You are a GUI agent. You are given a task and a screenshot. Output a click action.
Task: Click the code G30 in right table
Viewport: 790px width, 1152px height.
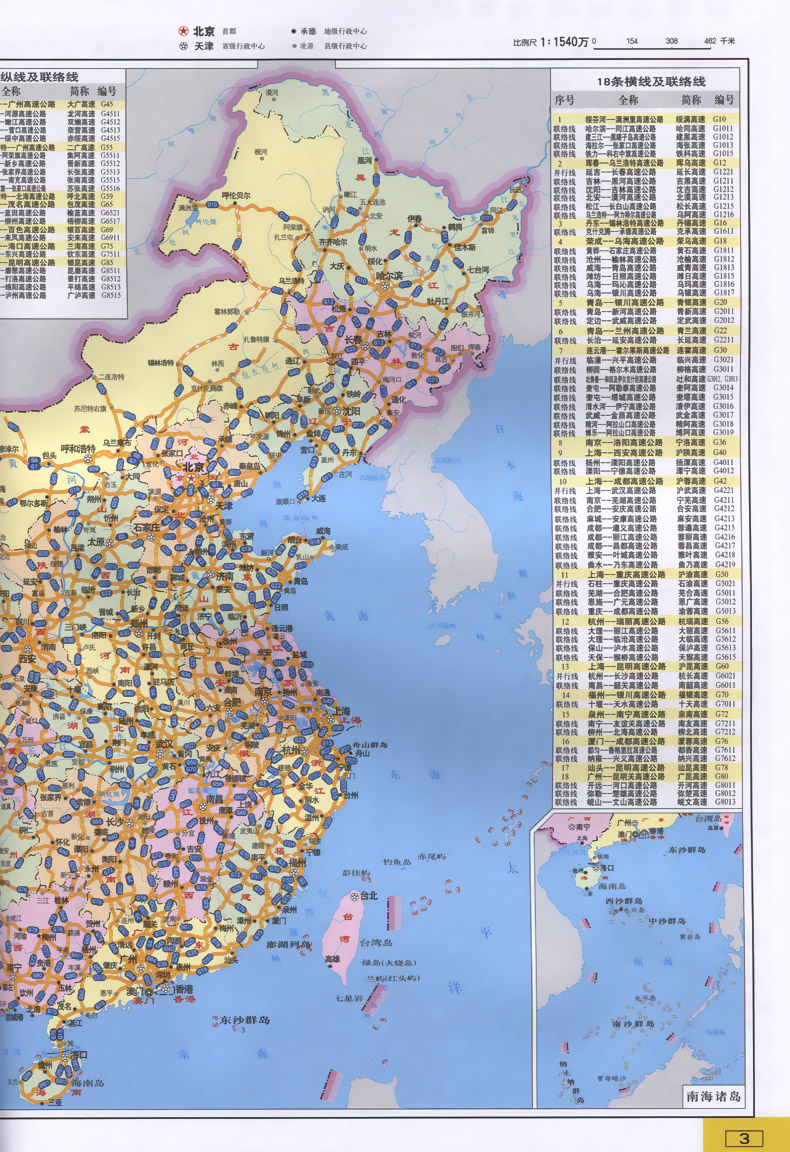719,350
